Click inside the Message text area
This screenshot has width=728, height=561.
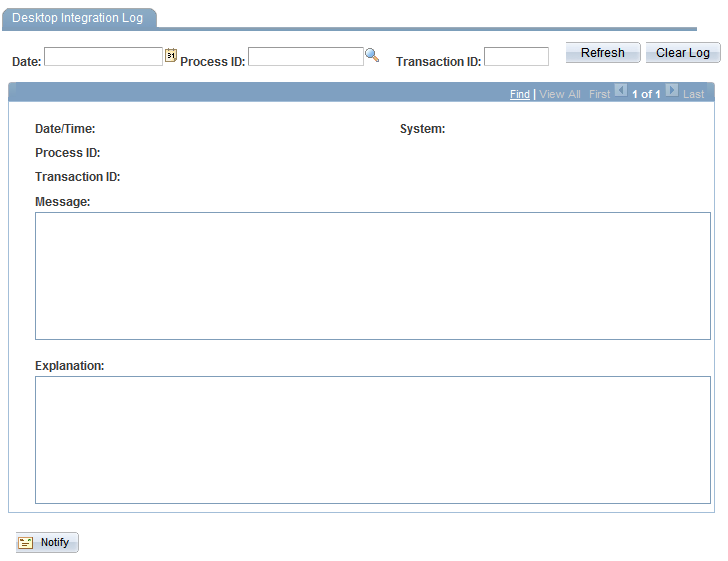pos(373,276)
